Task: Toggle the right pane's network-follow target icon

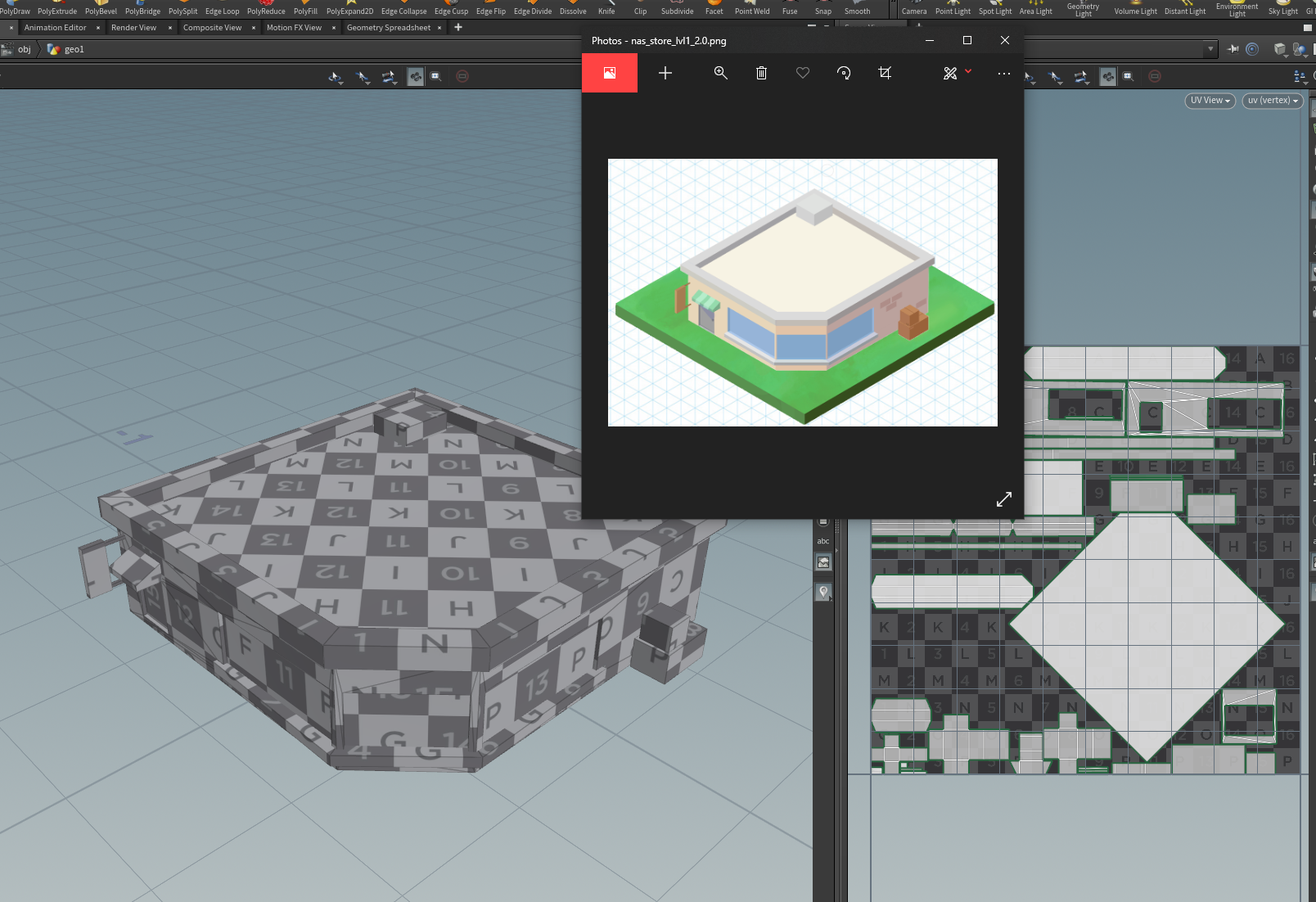Action: coord(1252,49)
